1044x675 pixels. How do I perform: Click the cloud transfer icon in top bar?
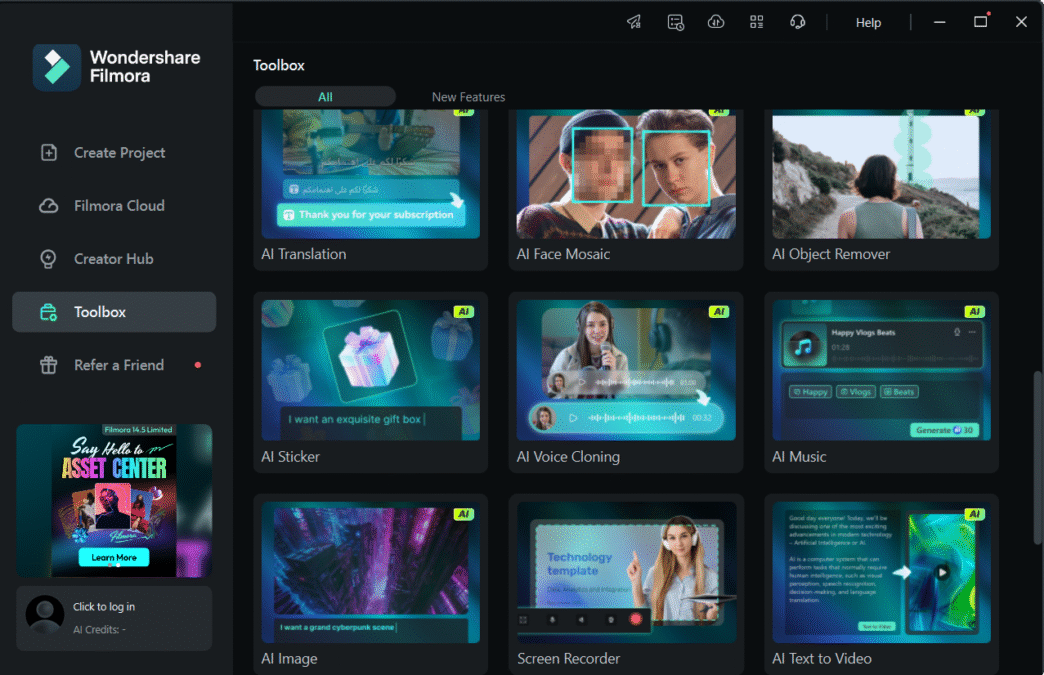[x=716, y=22]
